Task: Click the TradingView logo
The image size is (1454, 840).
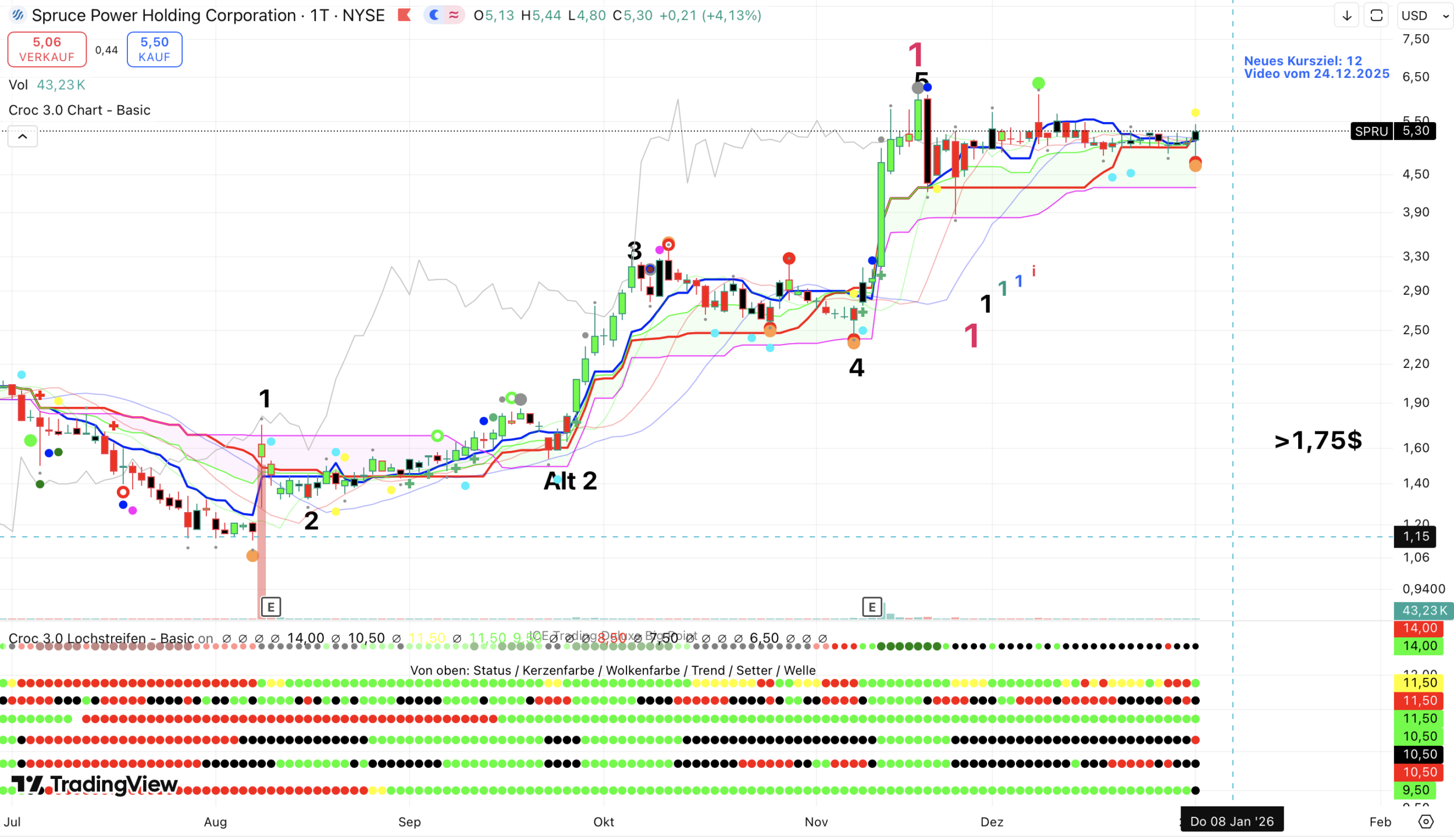Action: pyautogui.click(x=95, y=785)
